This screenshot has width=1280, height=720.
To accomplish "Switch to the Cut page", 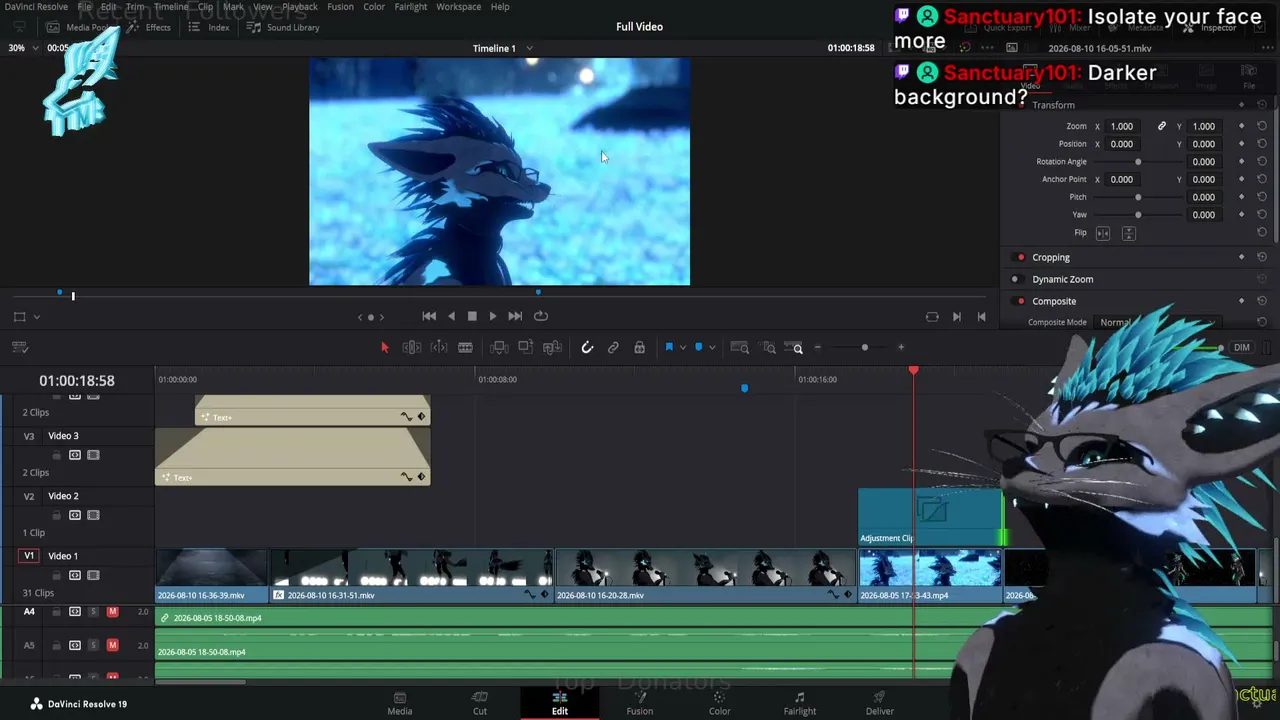I will 480,704.
